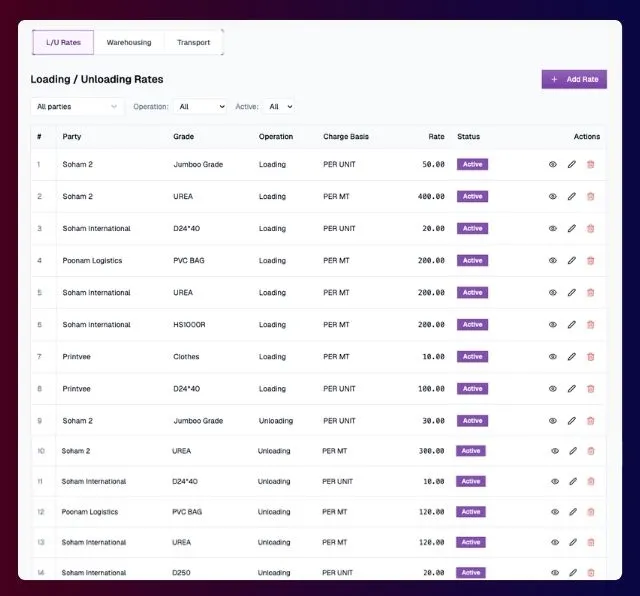Delete row 5 Soham International UREA Loading
The width and height of the screenshot is (640, 596).
click(590, 292)
